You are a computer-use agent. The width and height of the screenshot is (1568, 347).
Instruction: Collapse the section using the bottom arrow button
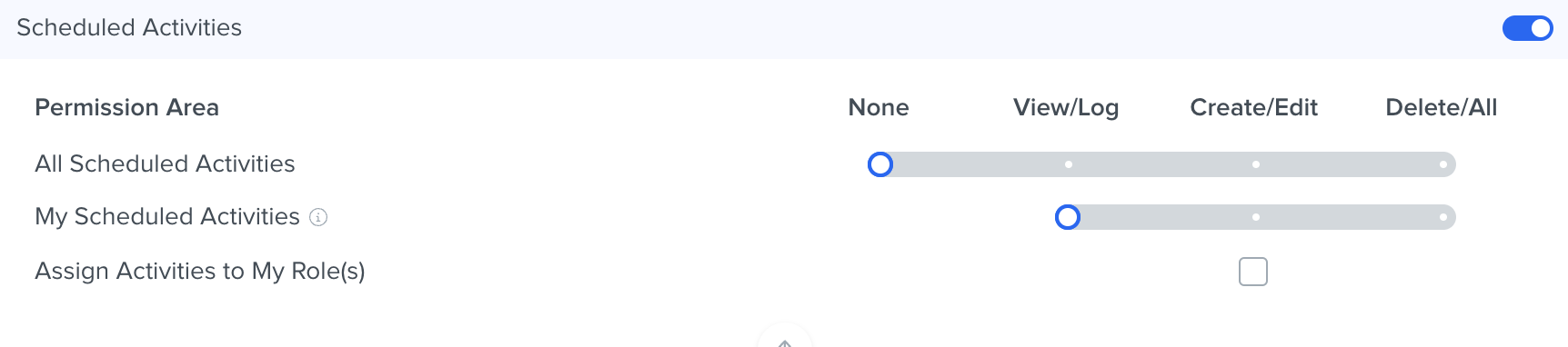pyautogui.click(x=784, y=336)
